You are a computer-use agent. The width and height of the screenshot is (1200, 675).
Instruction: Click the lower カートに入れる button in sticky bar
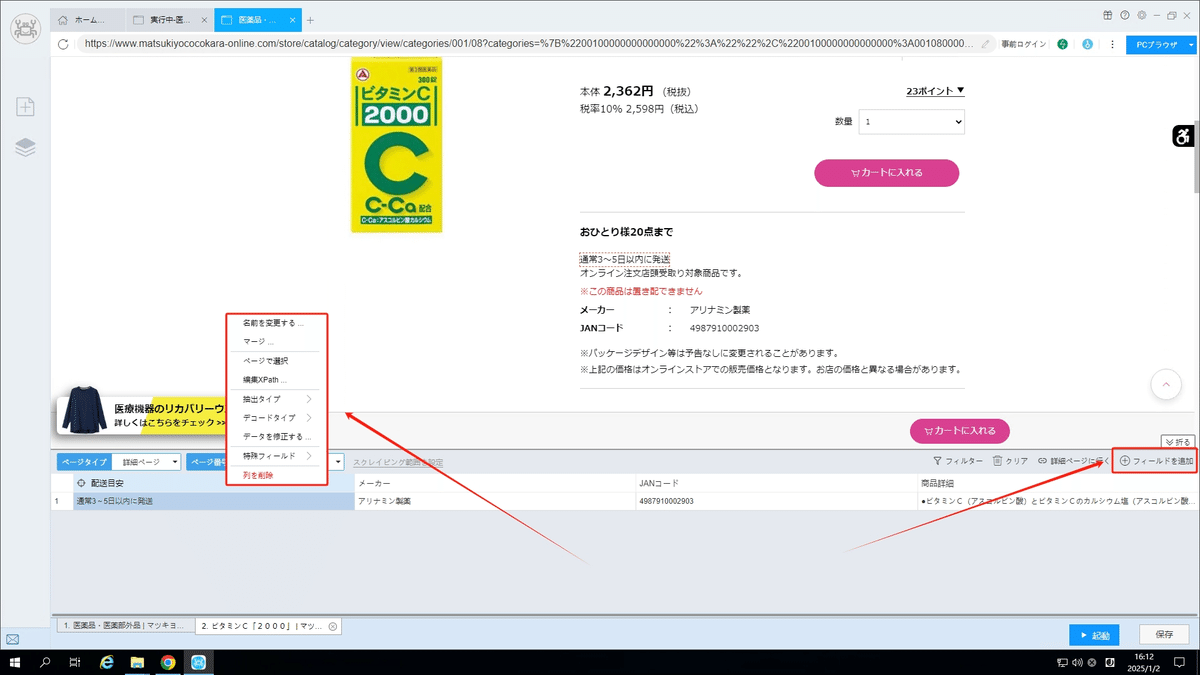click(960, 431)
